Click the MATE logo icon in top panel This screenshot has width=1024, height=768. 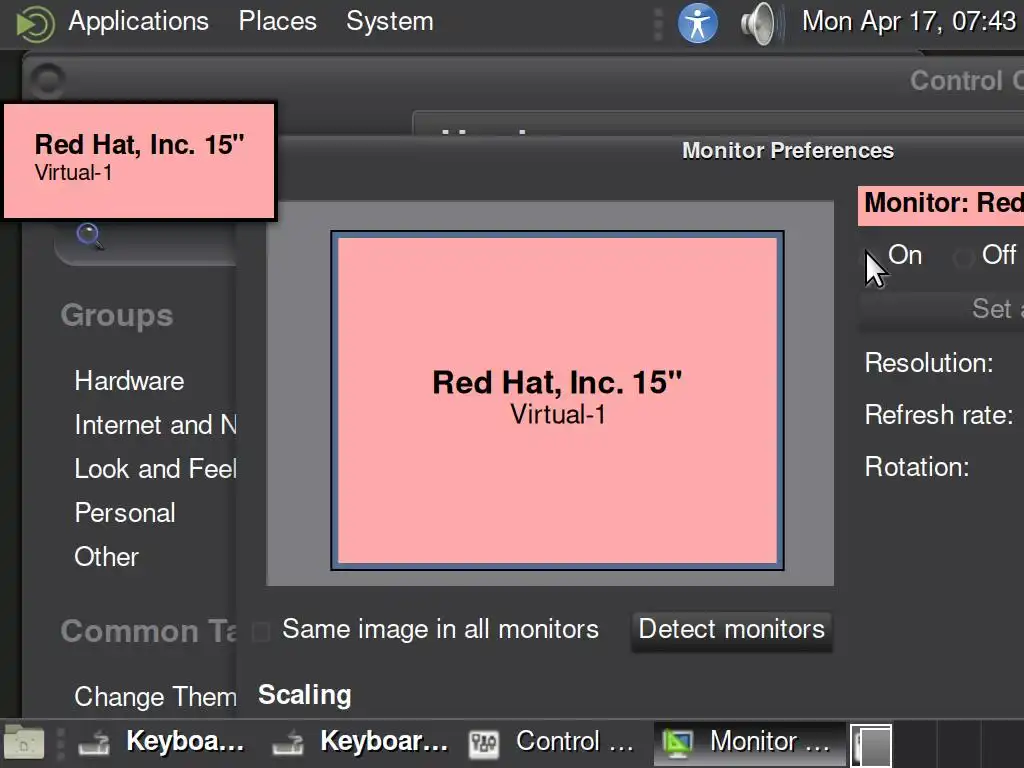click(x=35, y=24)
